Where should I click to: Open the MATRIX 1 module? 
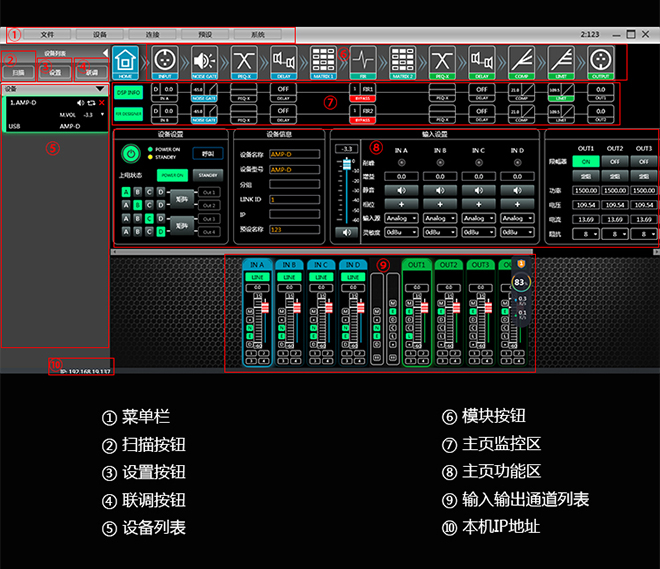click(323, 61)
